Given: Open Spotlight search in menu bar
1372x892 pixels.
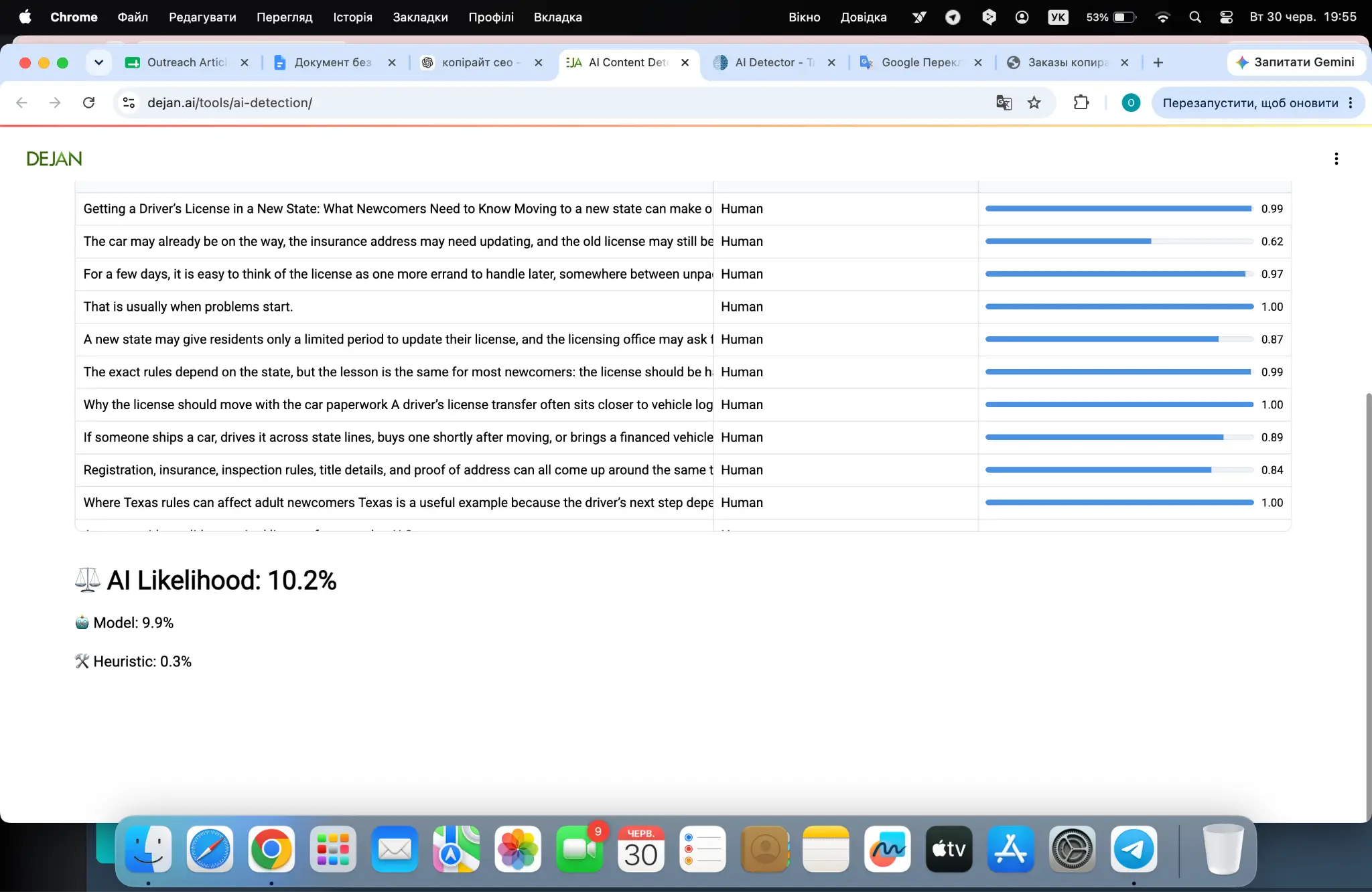Looking at the screenshot, I should 1195,17.
